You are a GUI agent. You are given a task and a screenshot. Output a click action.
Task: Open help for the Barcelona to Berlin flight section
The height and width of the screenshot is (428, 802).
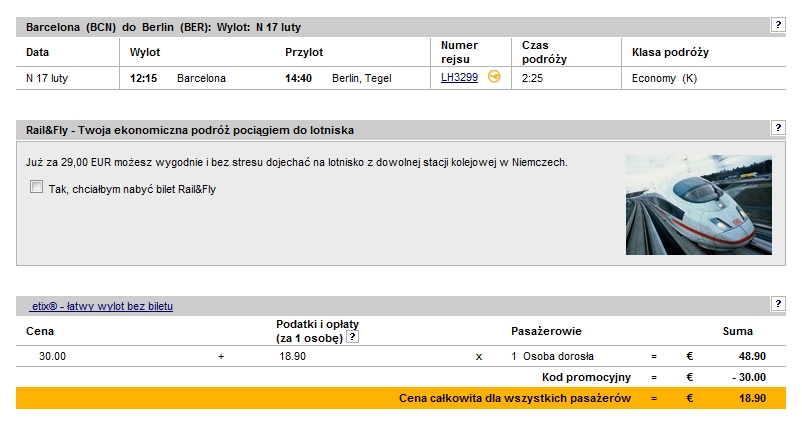777,25
